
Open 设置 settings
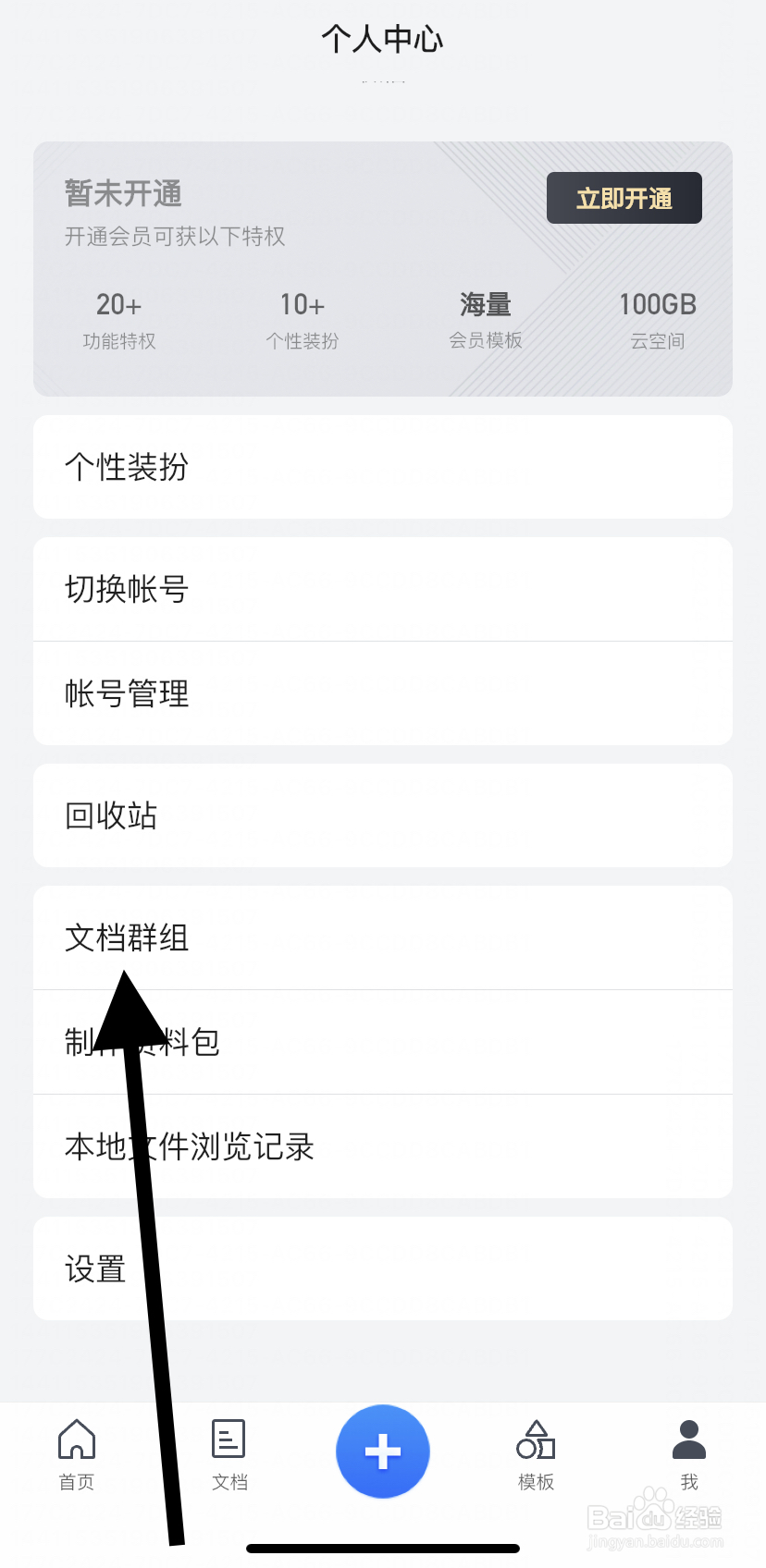click(383, 1268)
